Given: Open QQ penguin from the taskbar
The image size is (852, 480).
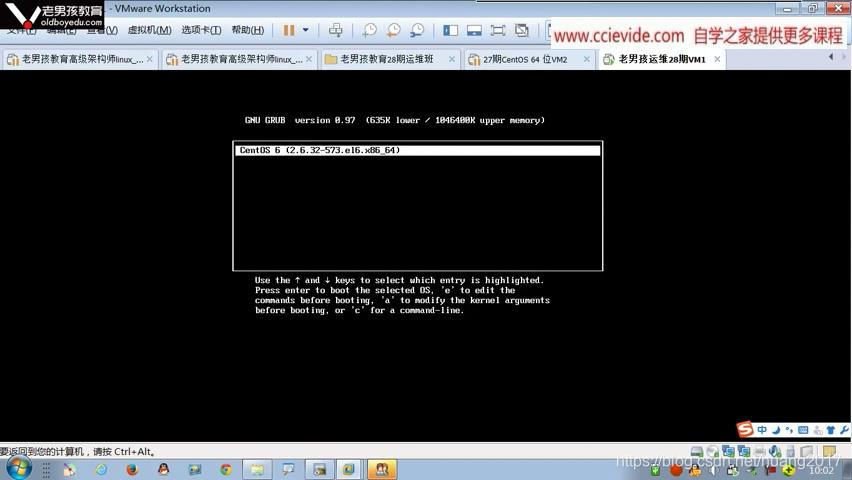Looking at the screenshot, I should [x=163, y=469].
